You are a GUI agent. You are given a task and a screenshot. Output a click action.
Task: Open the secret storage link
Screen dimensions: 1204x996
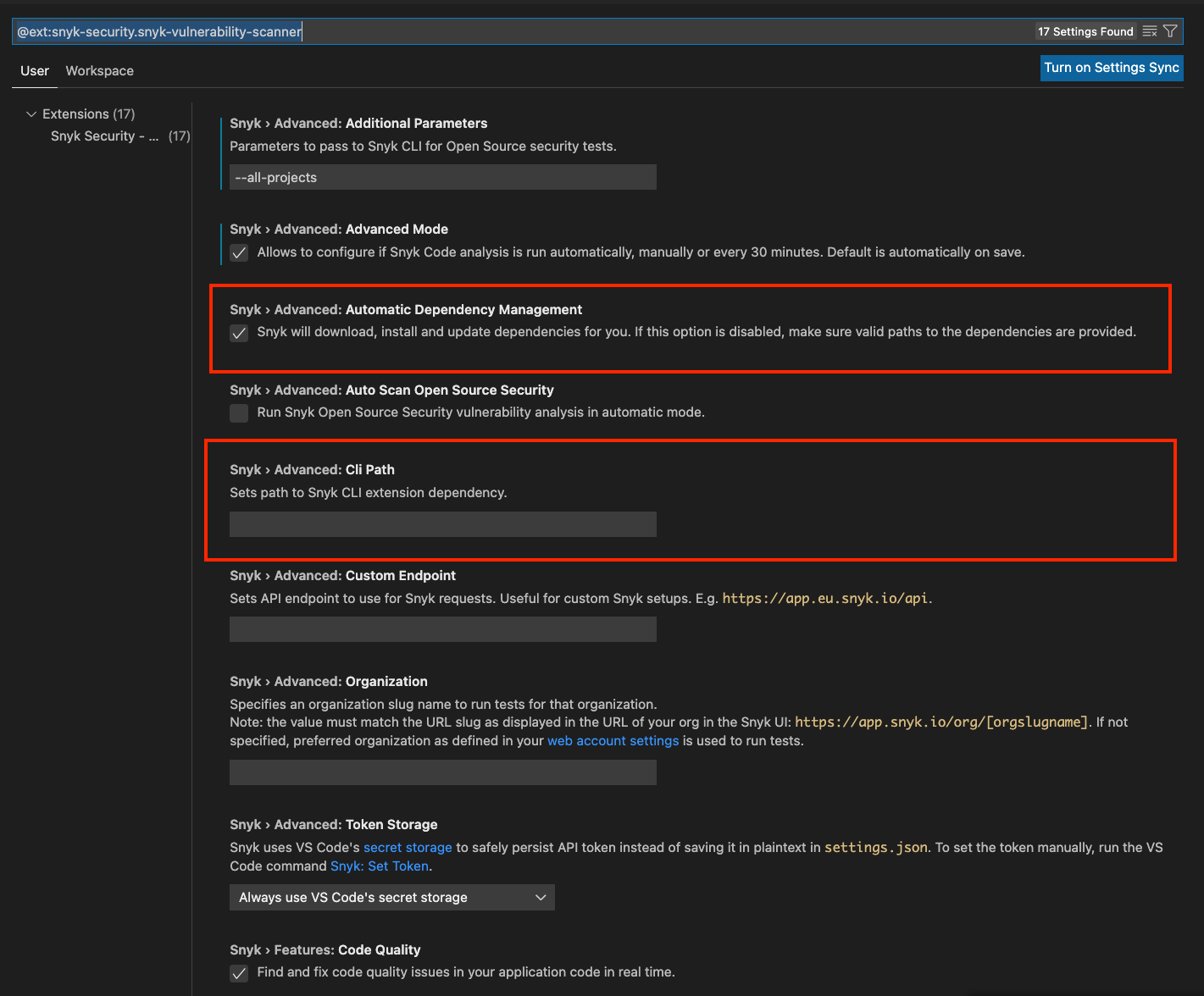coord(408,847)
